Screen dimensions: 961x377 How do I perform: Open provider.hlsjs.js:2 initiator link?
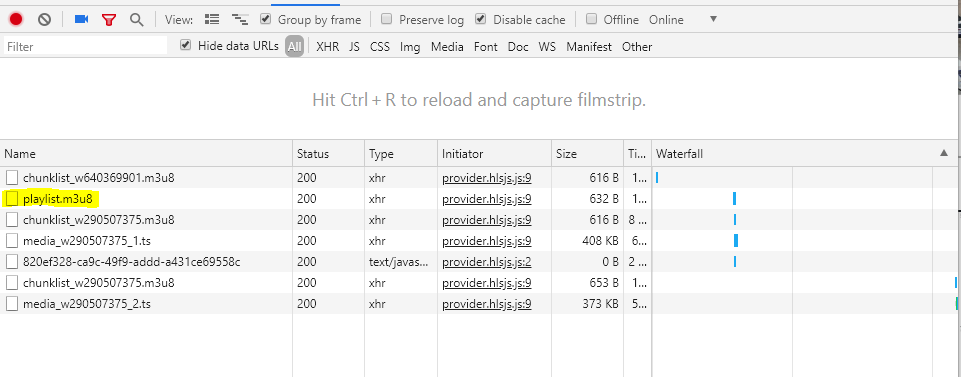pos(487,262)
